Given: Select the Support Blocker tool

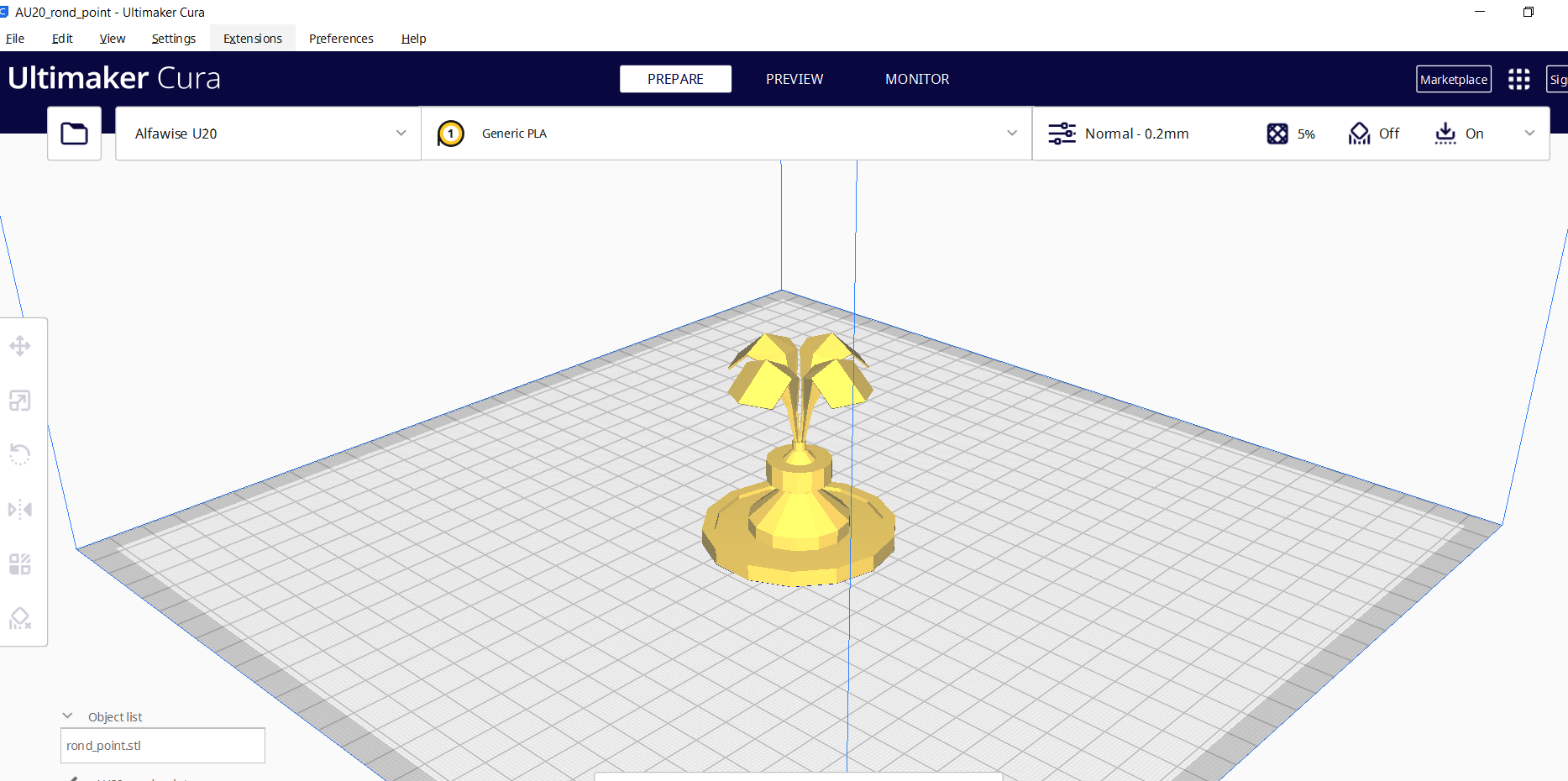Looking at the screenshot, I should point(20,619).
